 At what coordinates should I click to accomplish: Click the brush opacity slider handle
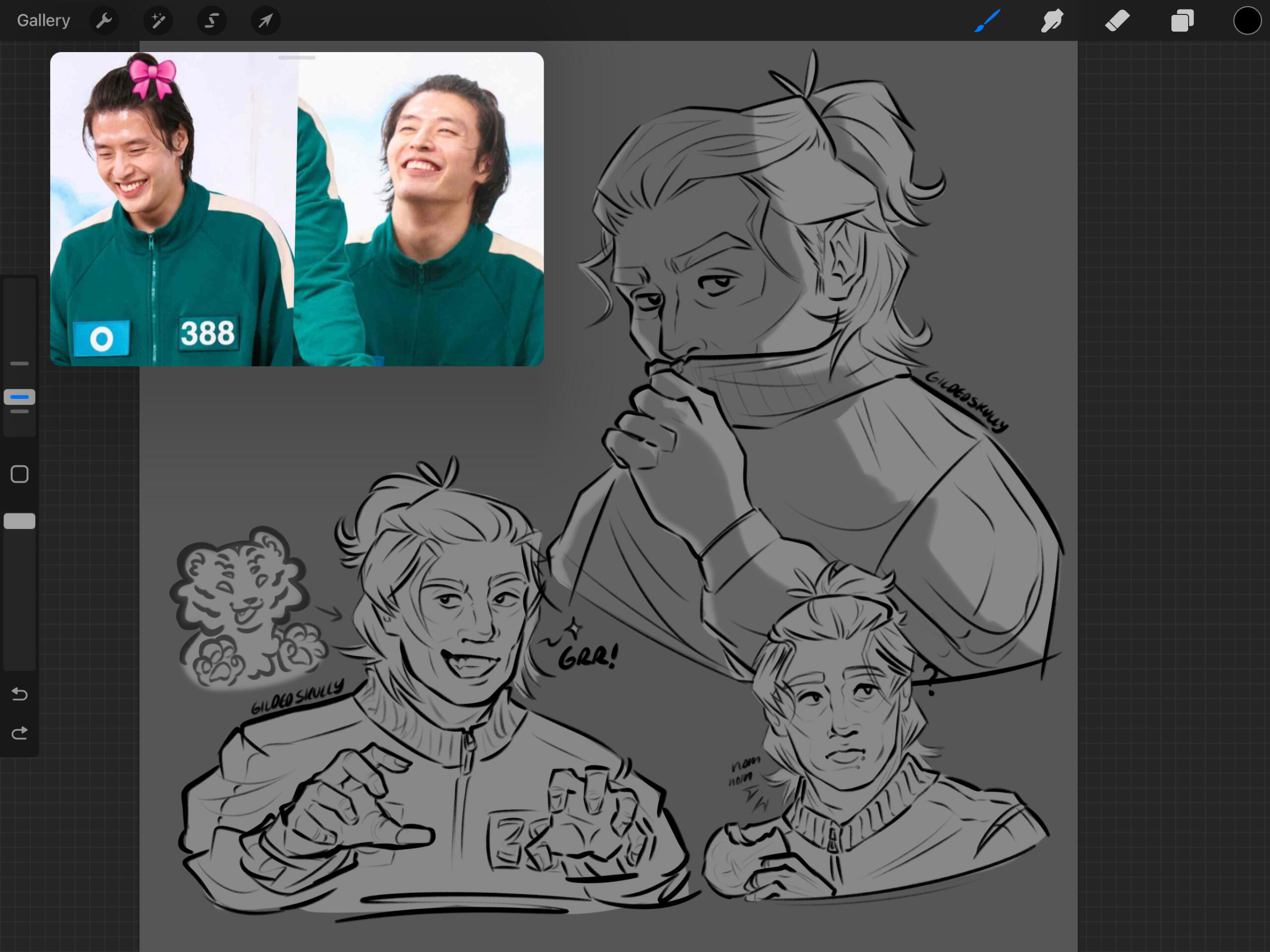point(19,521)
